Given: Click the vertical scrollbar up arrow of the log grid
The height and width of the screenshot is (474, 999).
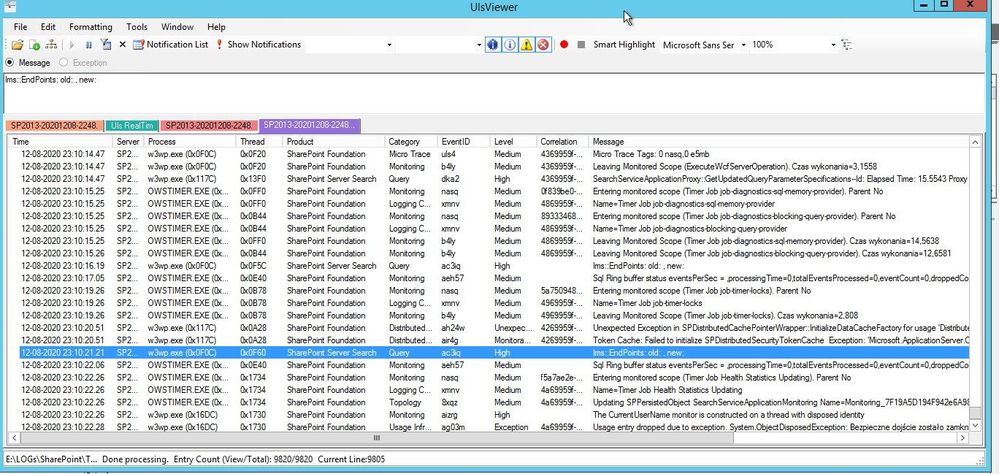Looking at the screenshot, I should pos(975,142).
